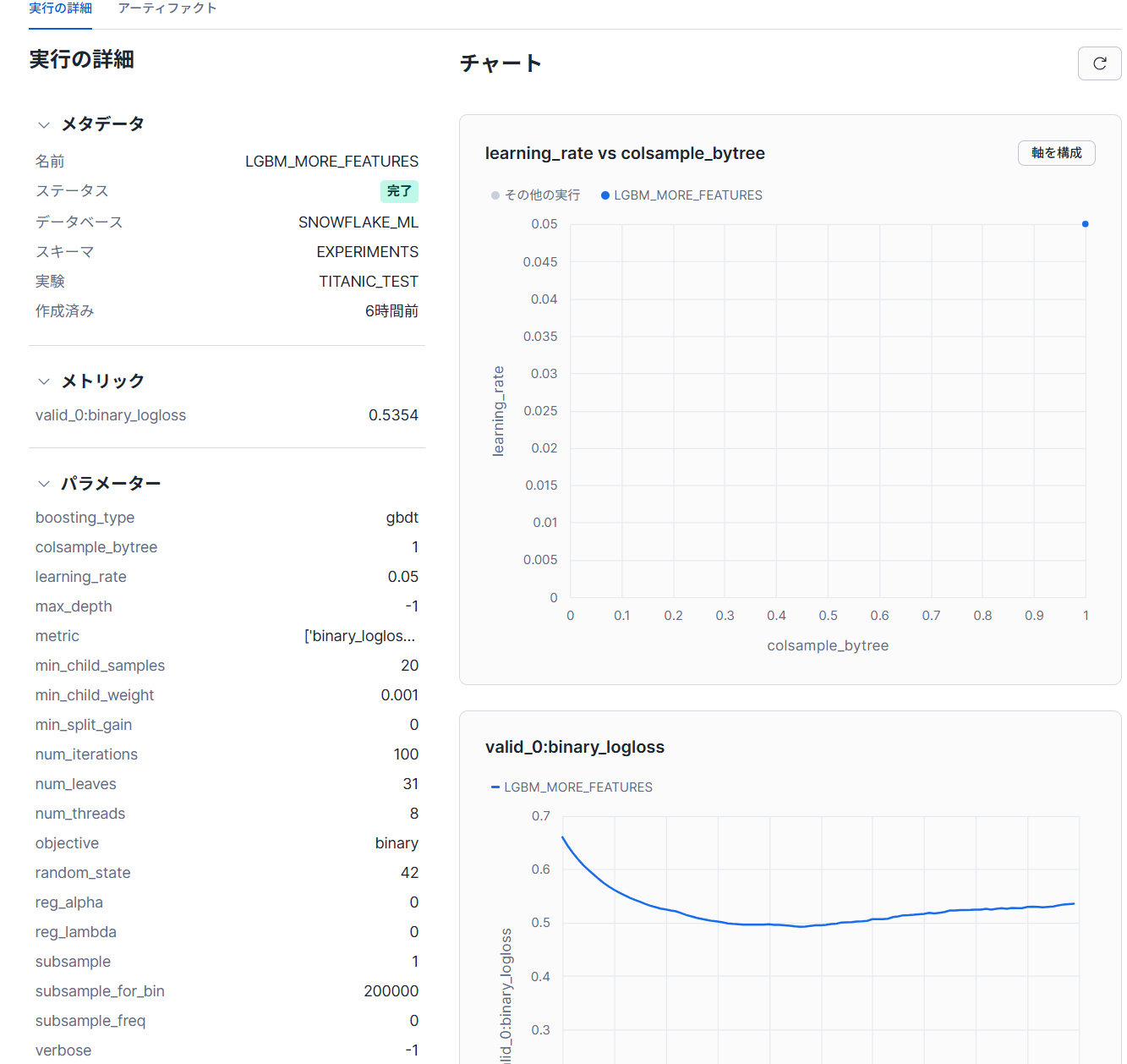Open the 軸を構成 axis configuration button
Screen dimensions: 1127x1064
pyautogui.click(x=1056, y=153)
